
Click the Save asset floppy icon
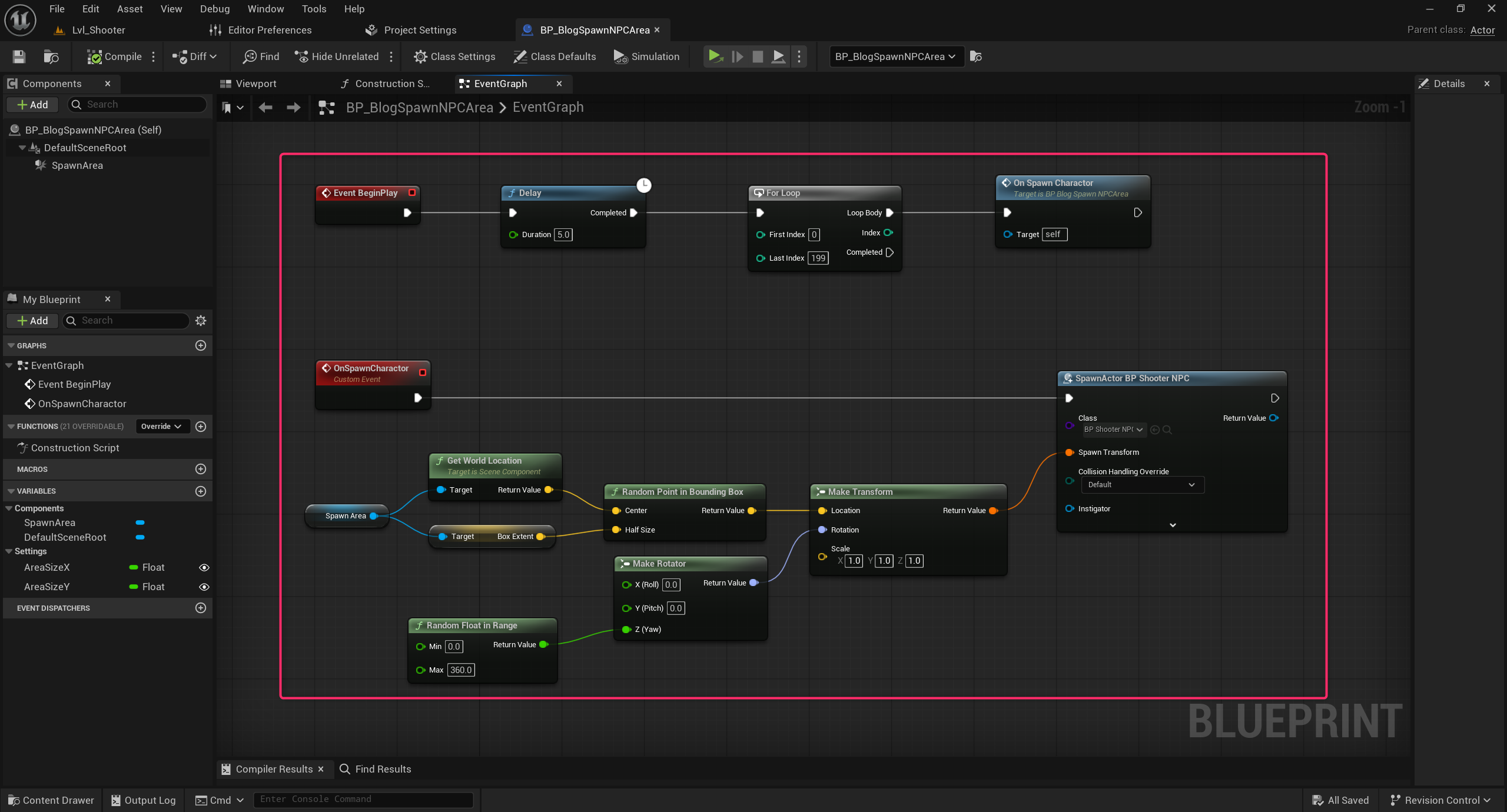pyautogui.click(x=19, y=56)
